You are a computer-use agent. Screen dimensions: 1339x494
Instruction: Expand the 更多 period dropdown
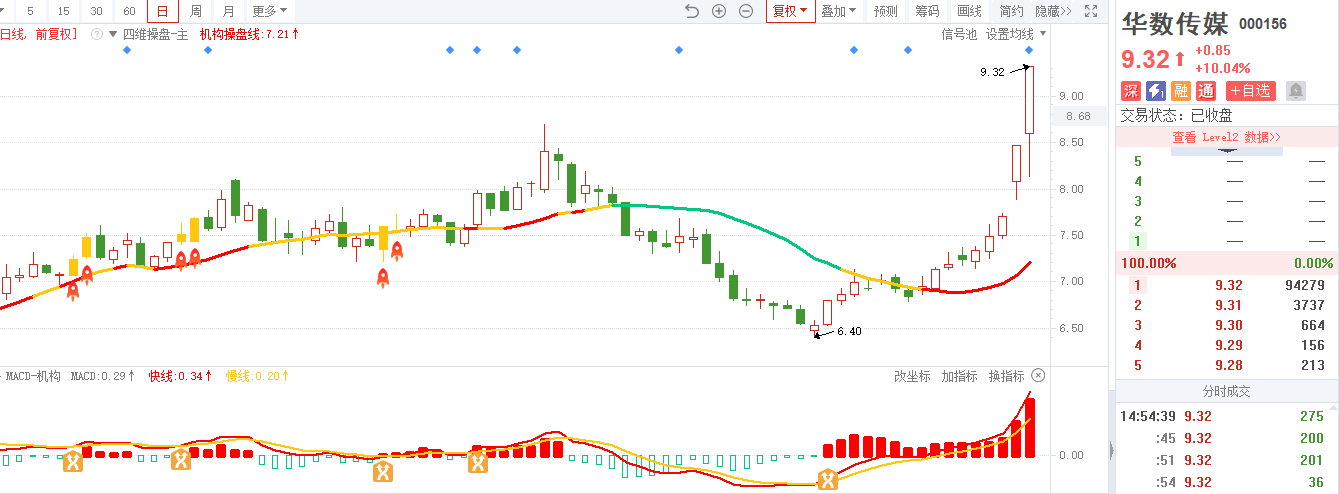pyautogui.click(x=269, y=11)
